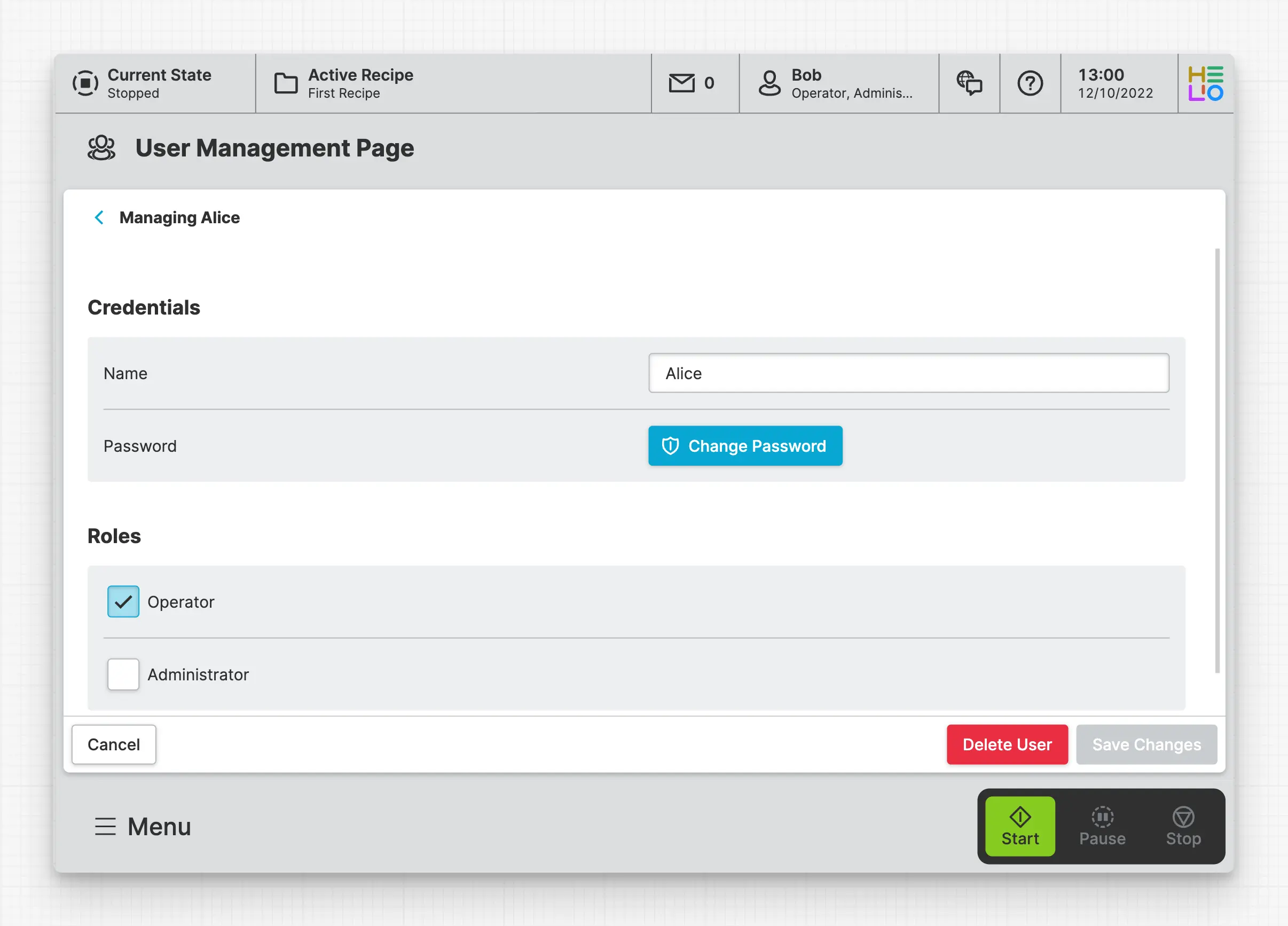Open the help question mark icon
Screen dimensions: 1288x926
1030,83
